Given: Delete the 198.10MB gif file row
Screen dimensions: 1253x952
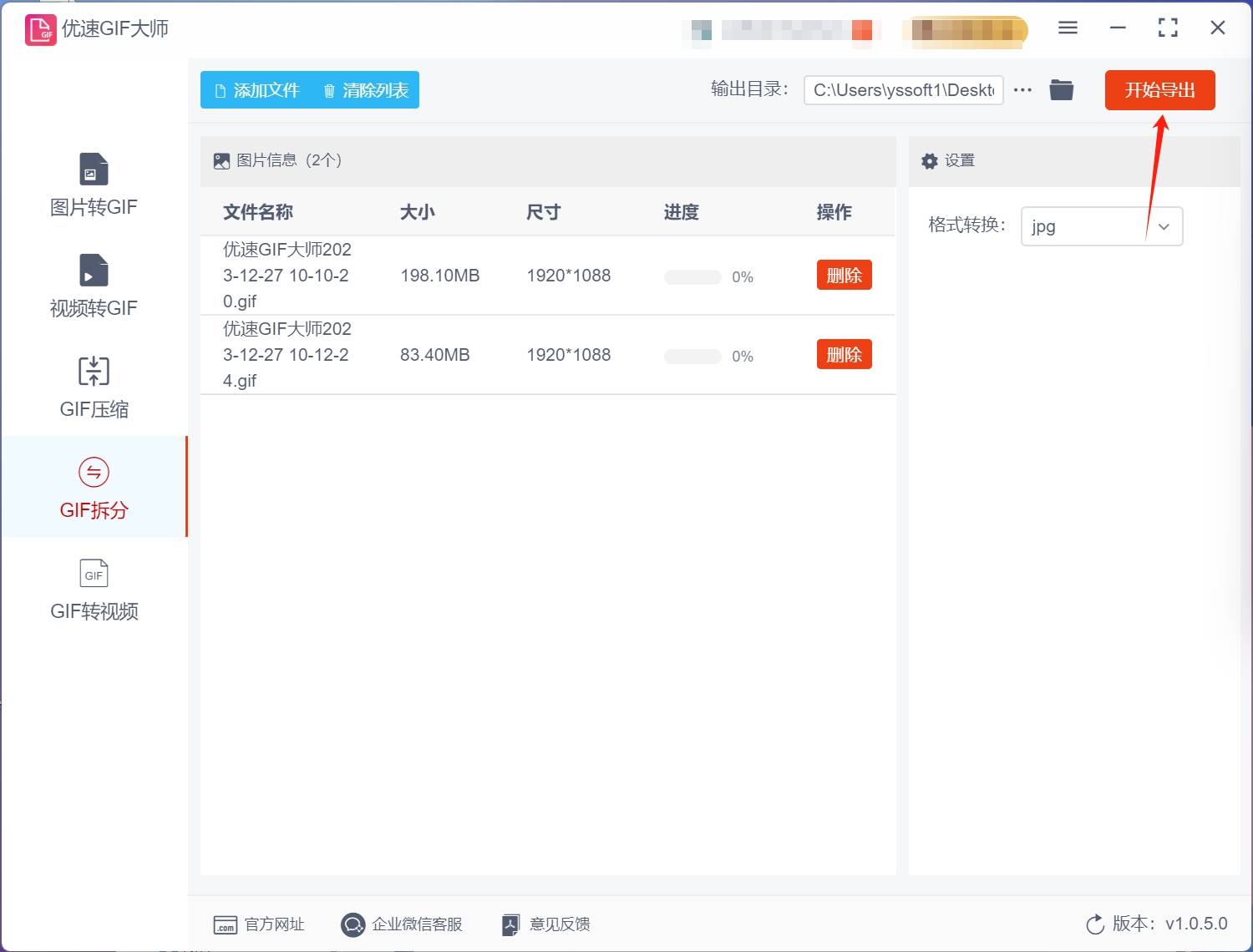Looking at the screenshot, I should tap(844, 276).
